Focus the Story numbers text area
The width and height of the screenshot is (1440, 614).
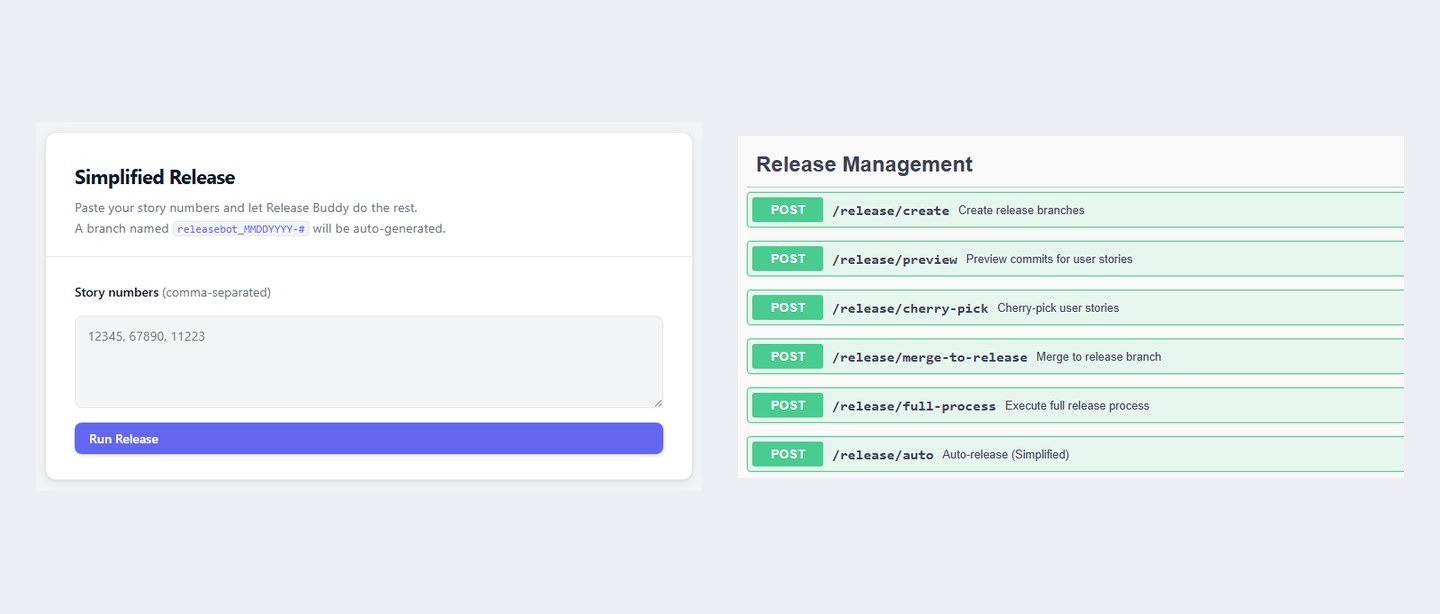[368, 362]
